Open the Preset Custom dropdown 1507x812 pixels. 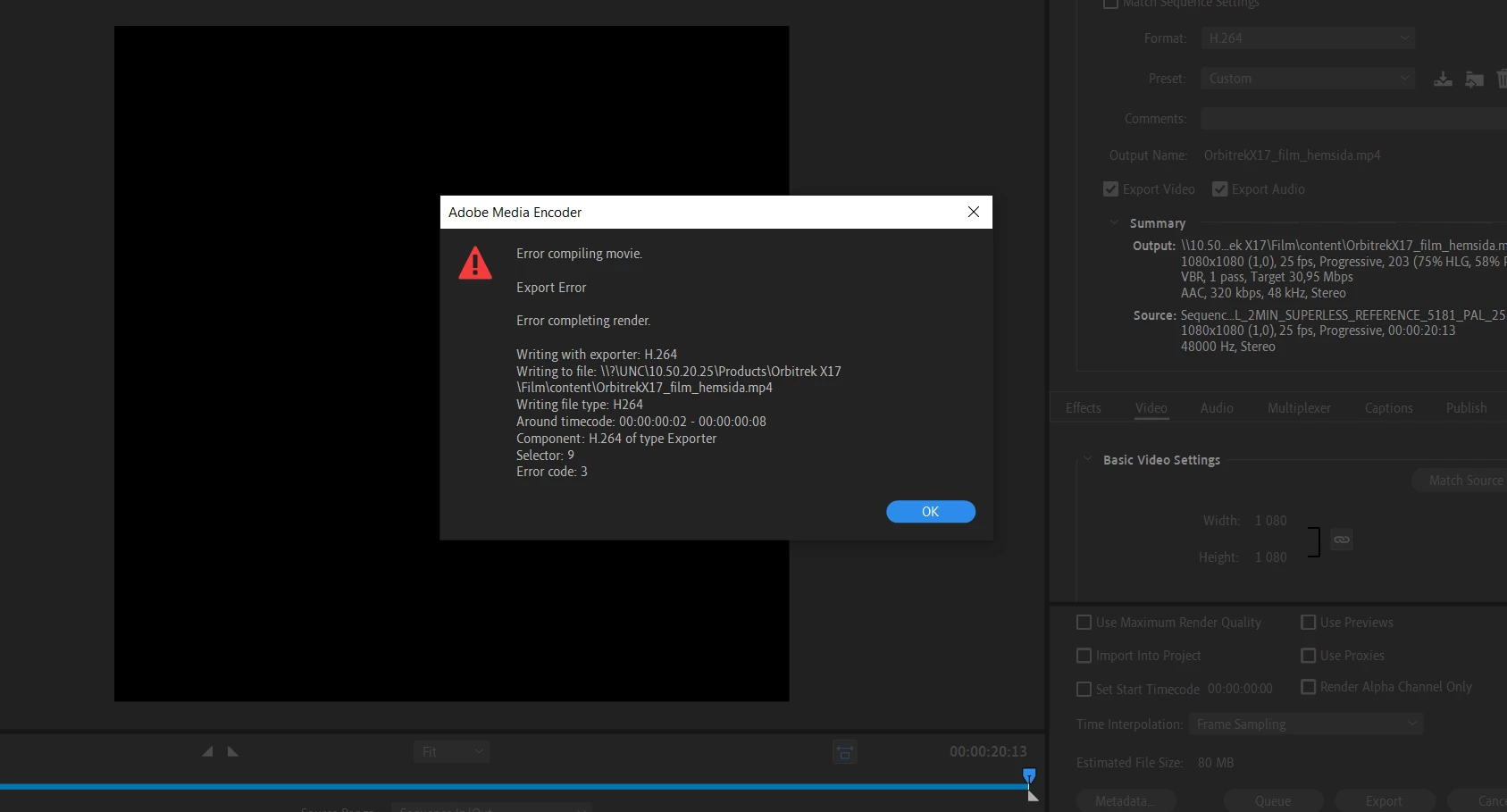(1307, 79)
